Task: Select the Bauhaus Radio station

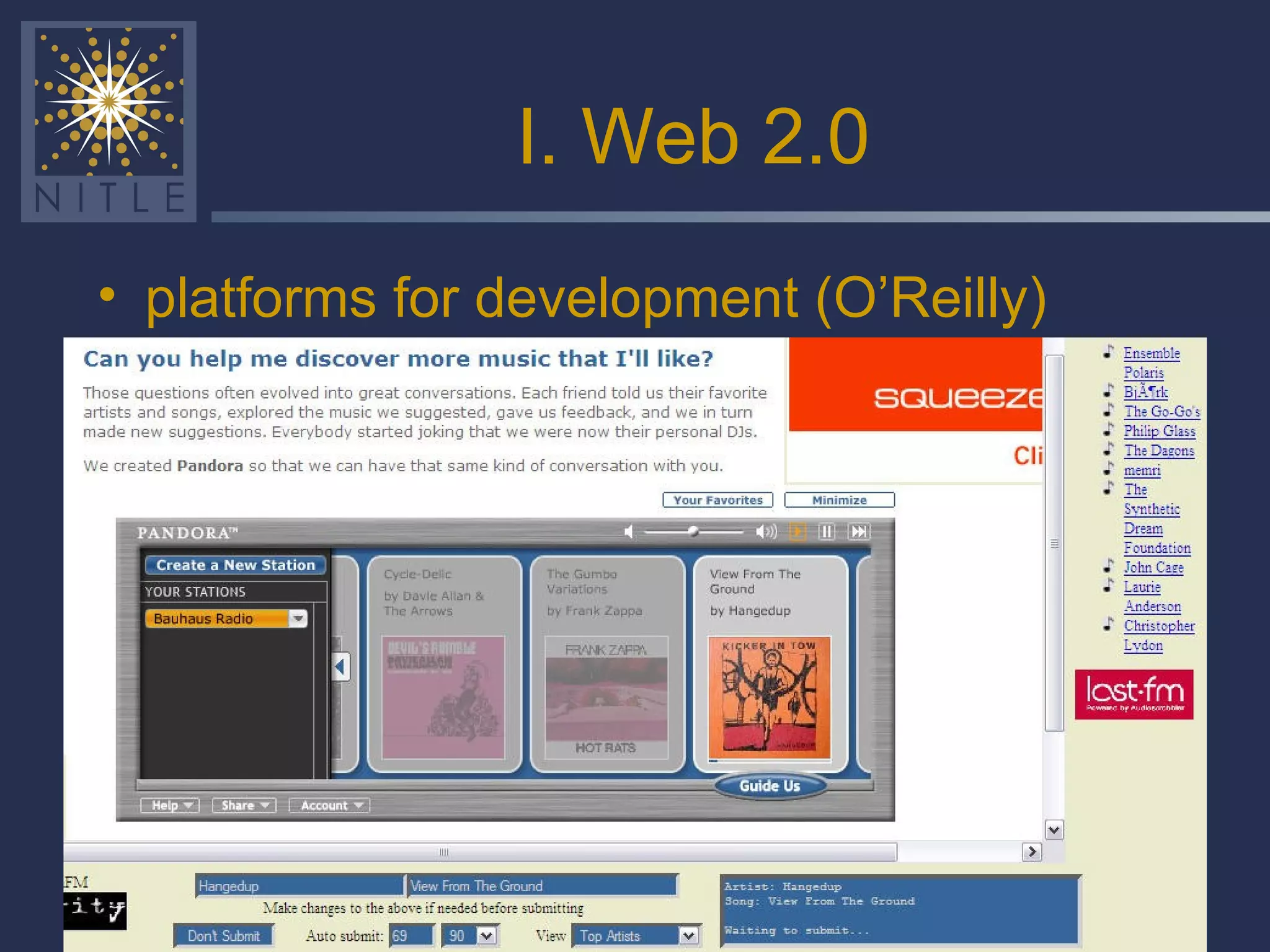Action: [217, 619]
